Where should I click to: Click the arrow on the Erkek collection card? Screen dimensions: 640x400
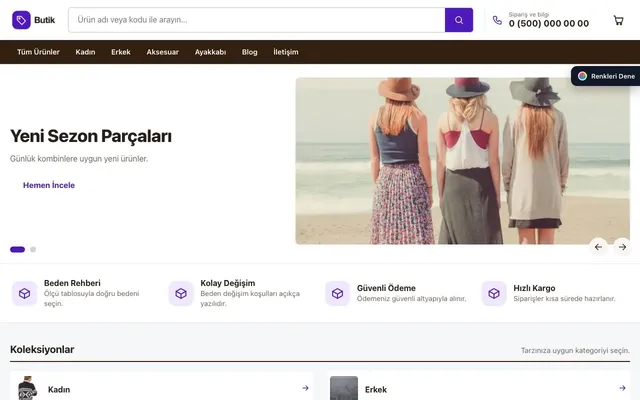[x=622, y=388]
